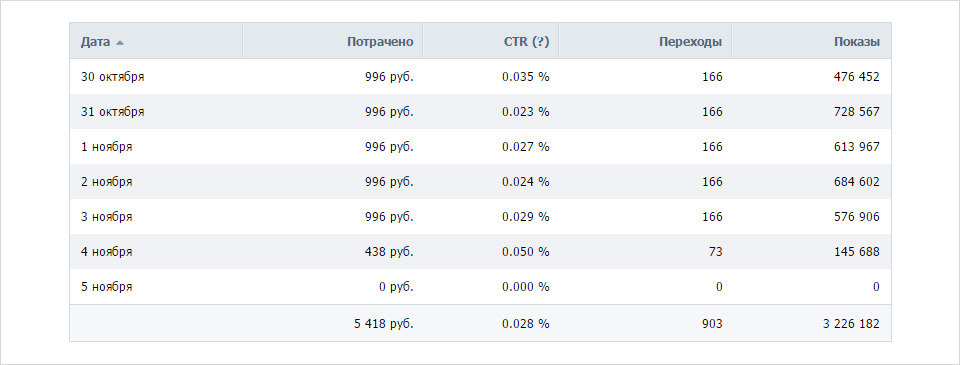Click the total 5 418 руб. cell
Image resolution: width=960 pixels, height=365 pixels.
pos(383,324)
